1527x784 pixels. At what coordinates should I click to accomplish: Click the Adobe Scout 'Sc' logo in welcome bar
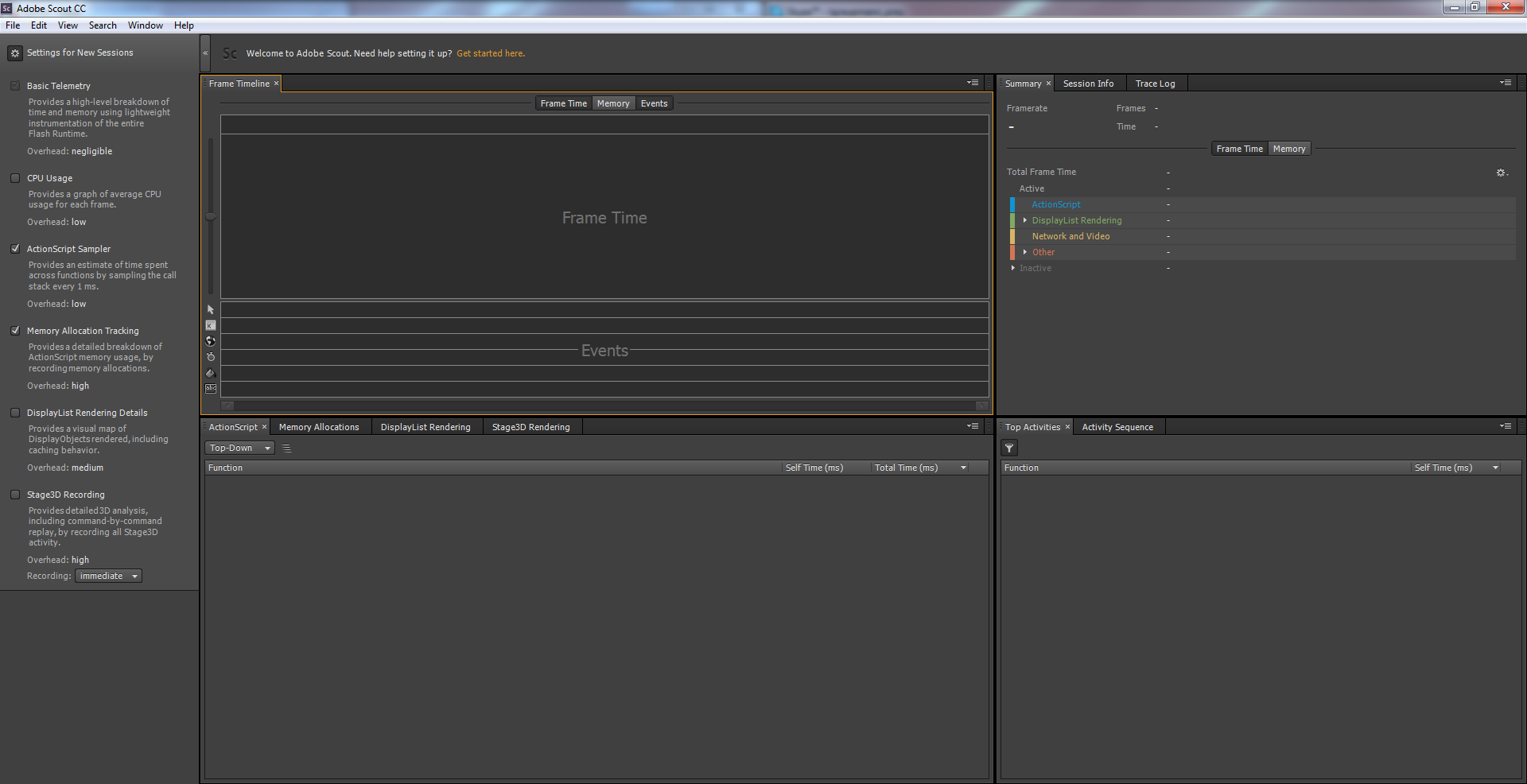pyautogui.click(x=230, y=53)
